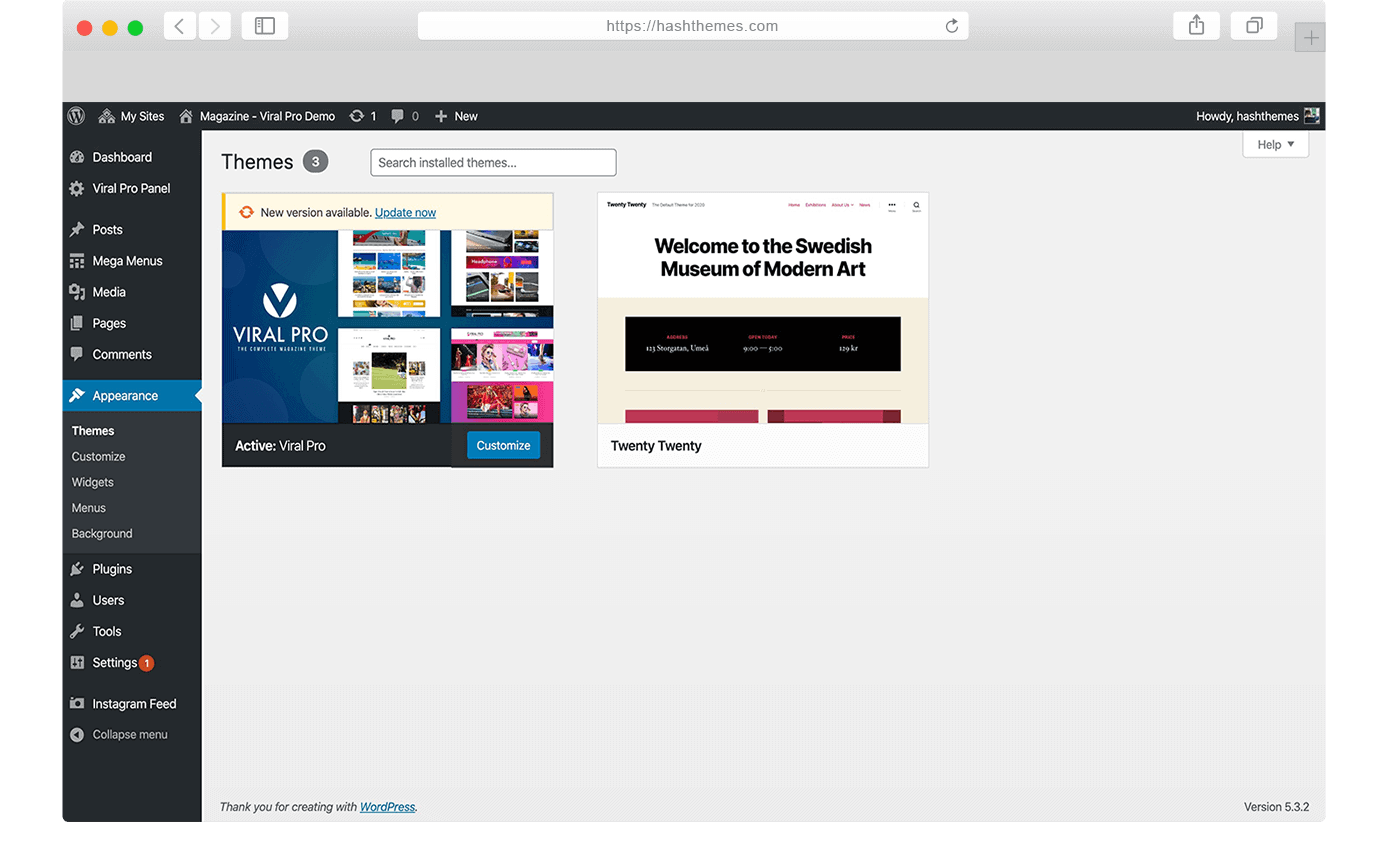Open Howdy, hashthemes account menu

(1258, 116)
